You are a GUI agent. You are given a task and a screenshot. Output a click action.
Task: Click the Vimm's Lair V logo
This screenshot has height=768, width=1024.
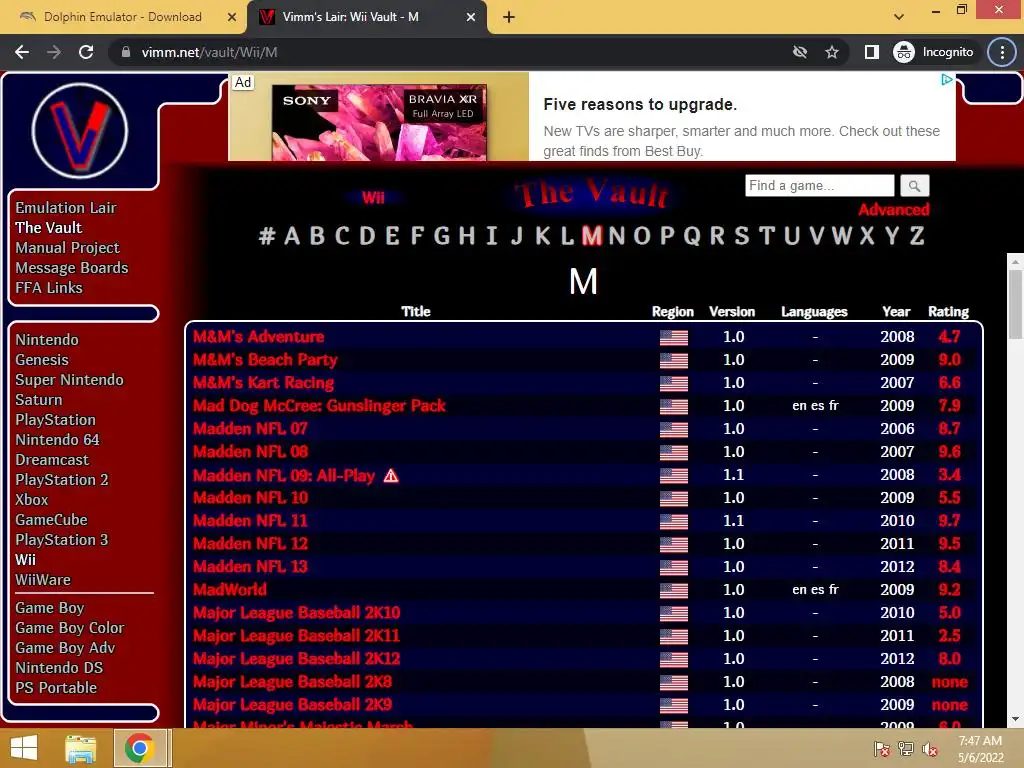[x=80, y=131]
